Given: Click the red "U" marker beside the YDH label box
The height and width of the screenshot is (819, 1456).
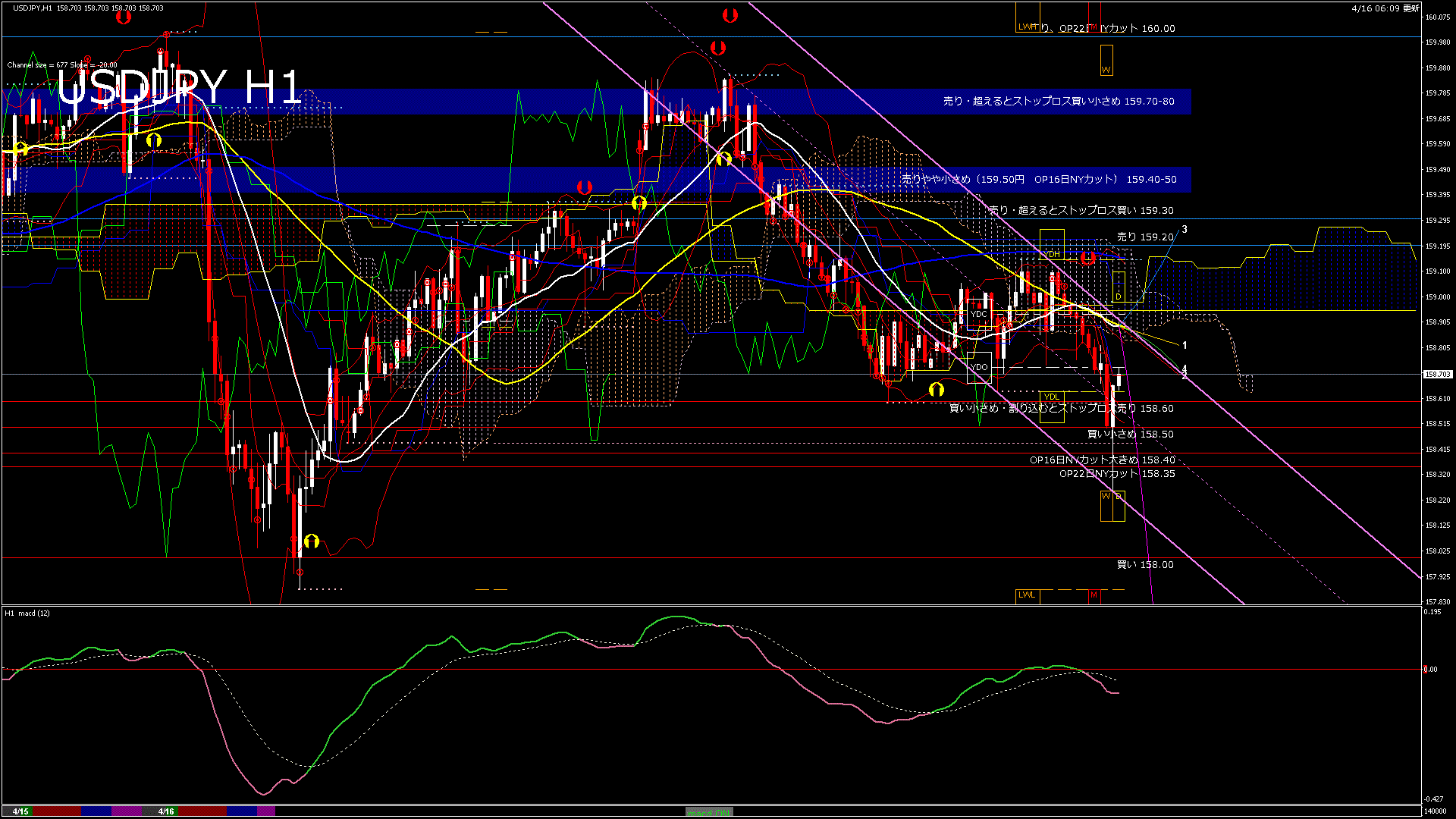Looking at the screenshot, I should pos(1090,258).
